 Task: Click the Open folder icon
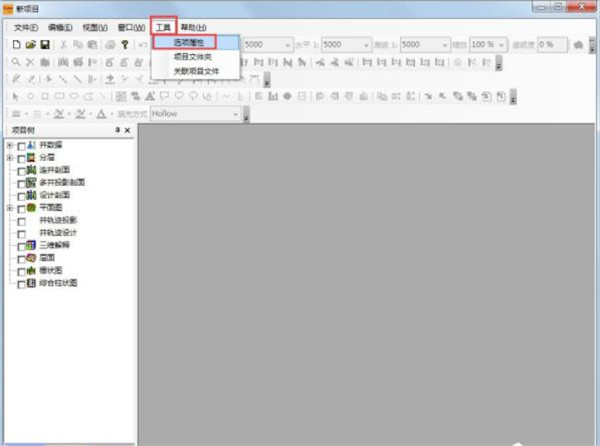click(30, 45)
